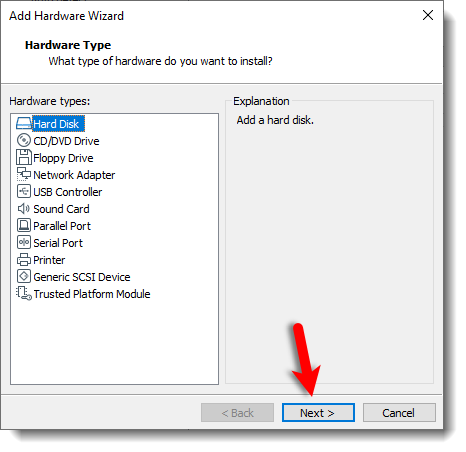Click the disabled Back button
The height and width of the screenshot is (452, 466).
coord(237,413)
